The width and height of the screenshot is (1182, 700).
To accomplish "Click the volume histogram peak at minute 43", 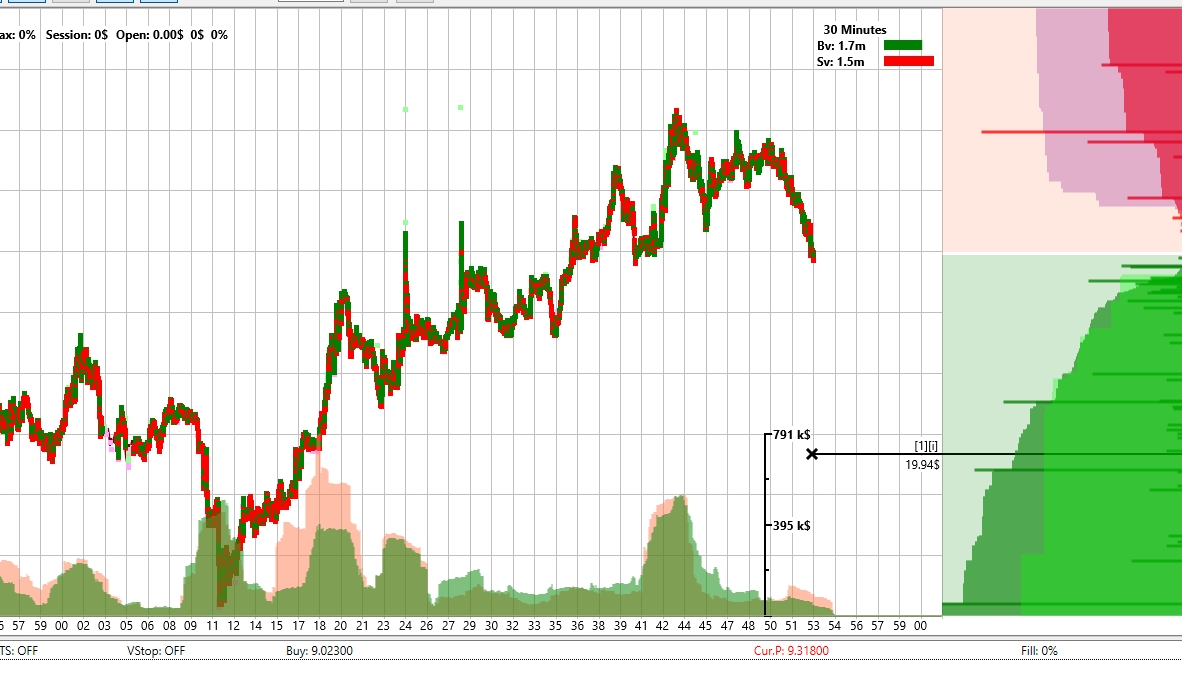I will click(x=681, y=500).
